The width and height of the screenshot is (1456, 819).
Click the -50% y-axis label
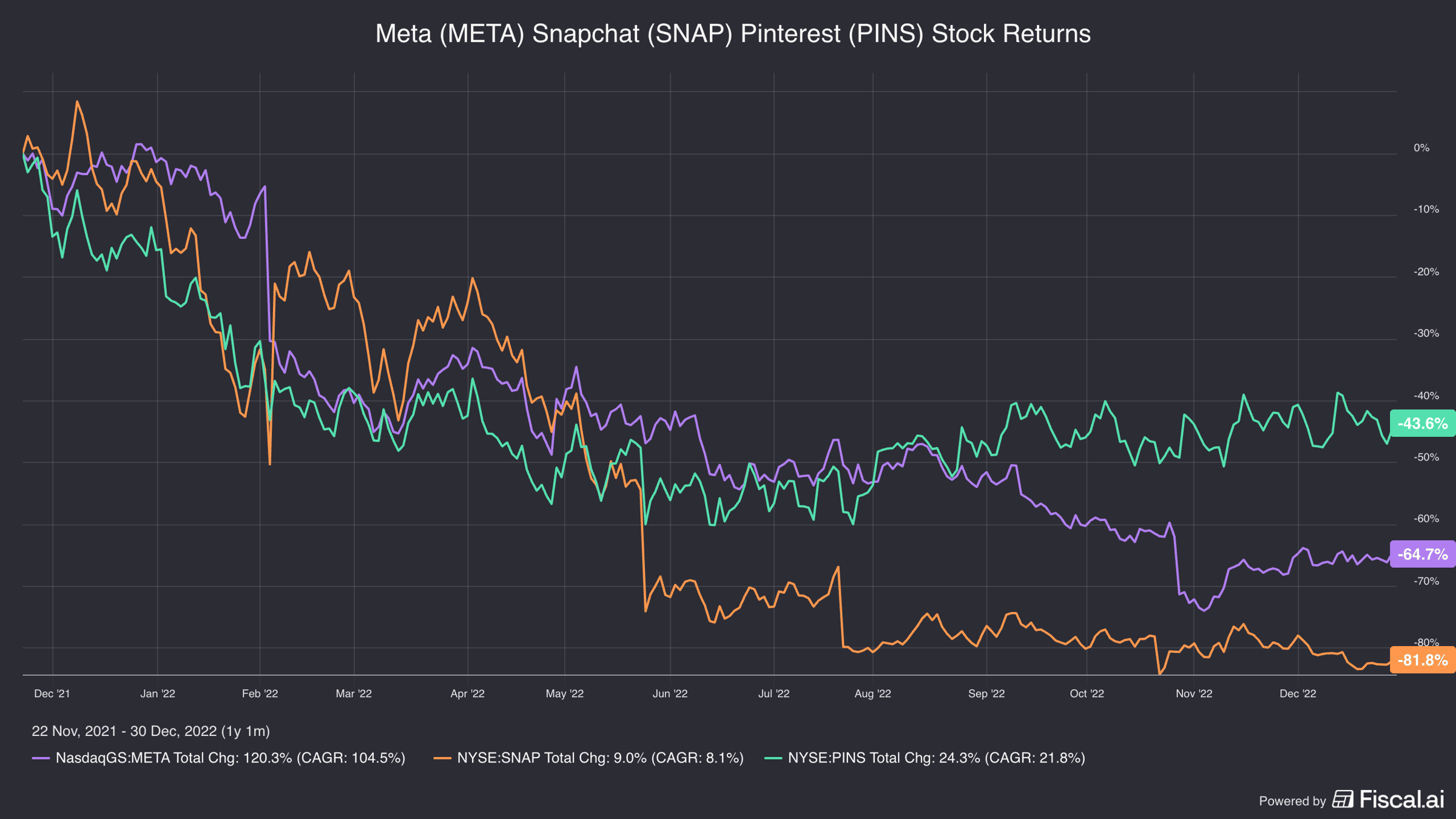1426,457
